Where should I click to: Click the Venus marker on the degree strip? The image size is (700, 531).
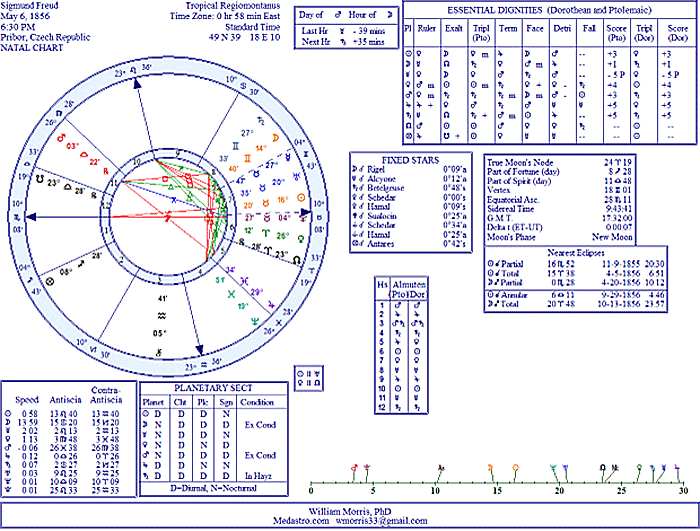639,468
